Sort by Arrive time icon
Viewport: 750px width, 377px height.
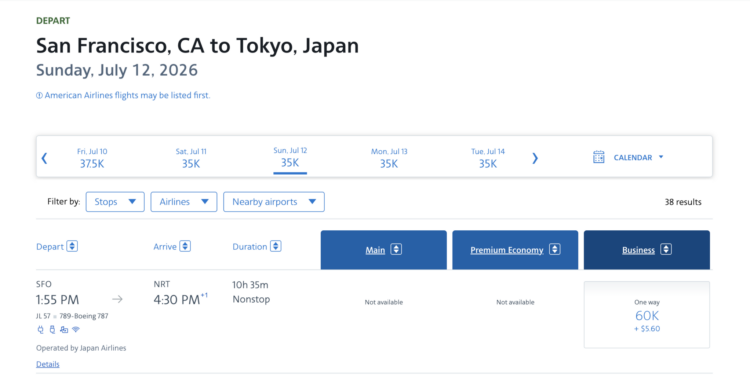coord(185,246)
